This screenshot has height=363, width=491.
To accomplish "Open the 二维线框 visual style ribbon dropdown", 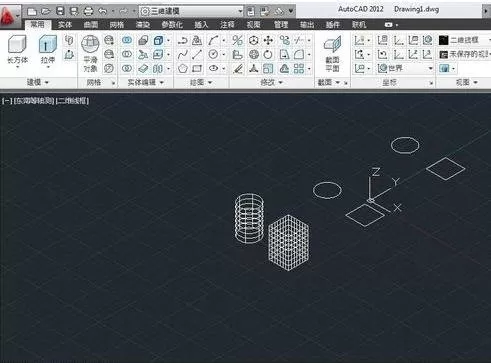I will (x=465, y=40).
